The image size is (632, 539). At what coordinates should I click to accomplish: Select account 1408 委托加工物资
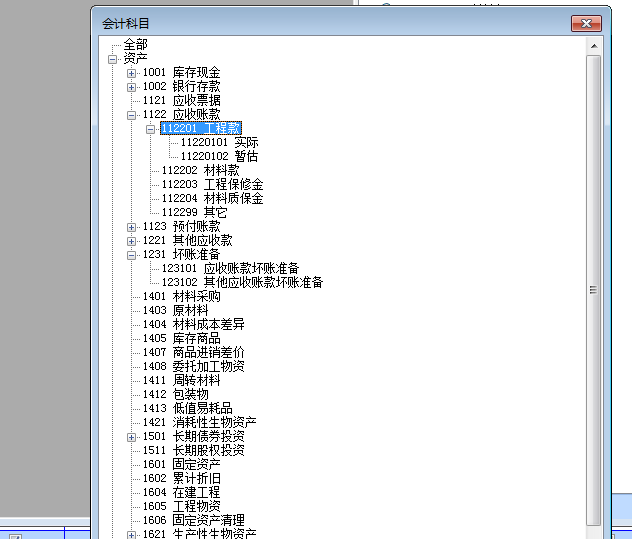(193, 366)
